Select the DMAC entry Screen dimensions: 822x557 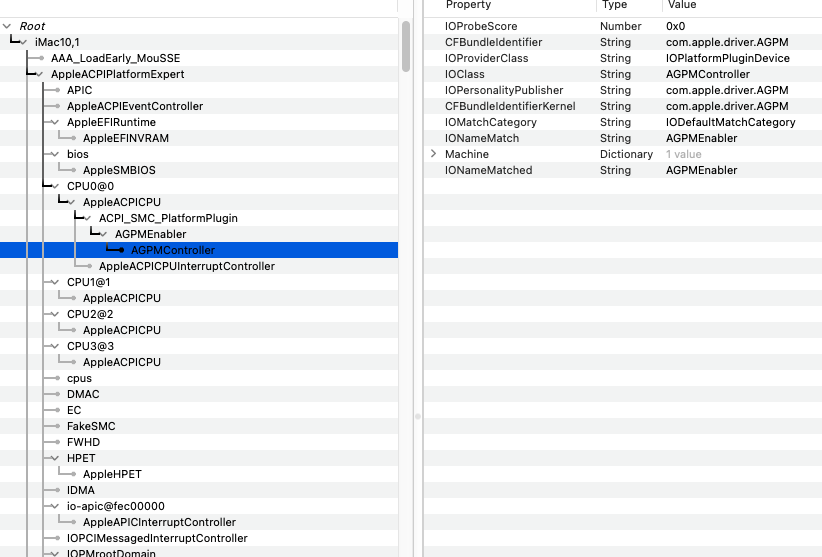[83, 394]
